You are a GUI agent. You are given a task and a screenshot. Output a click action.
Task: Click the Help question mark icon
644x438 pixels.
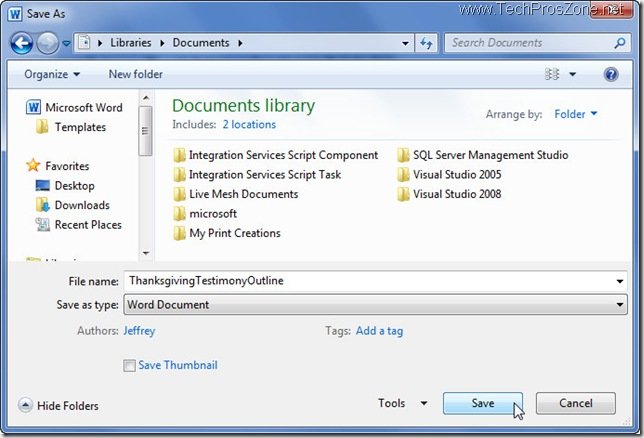tap(611, 74)
